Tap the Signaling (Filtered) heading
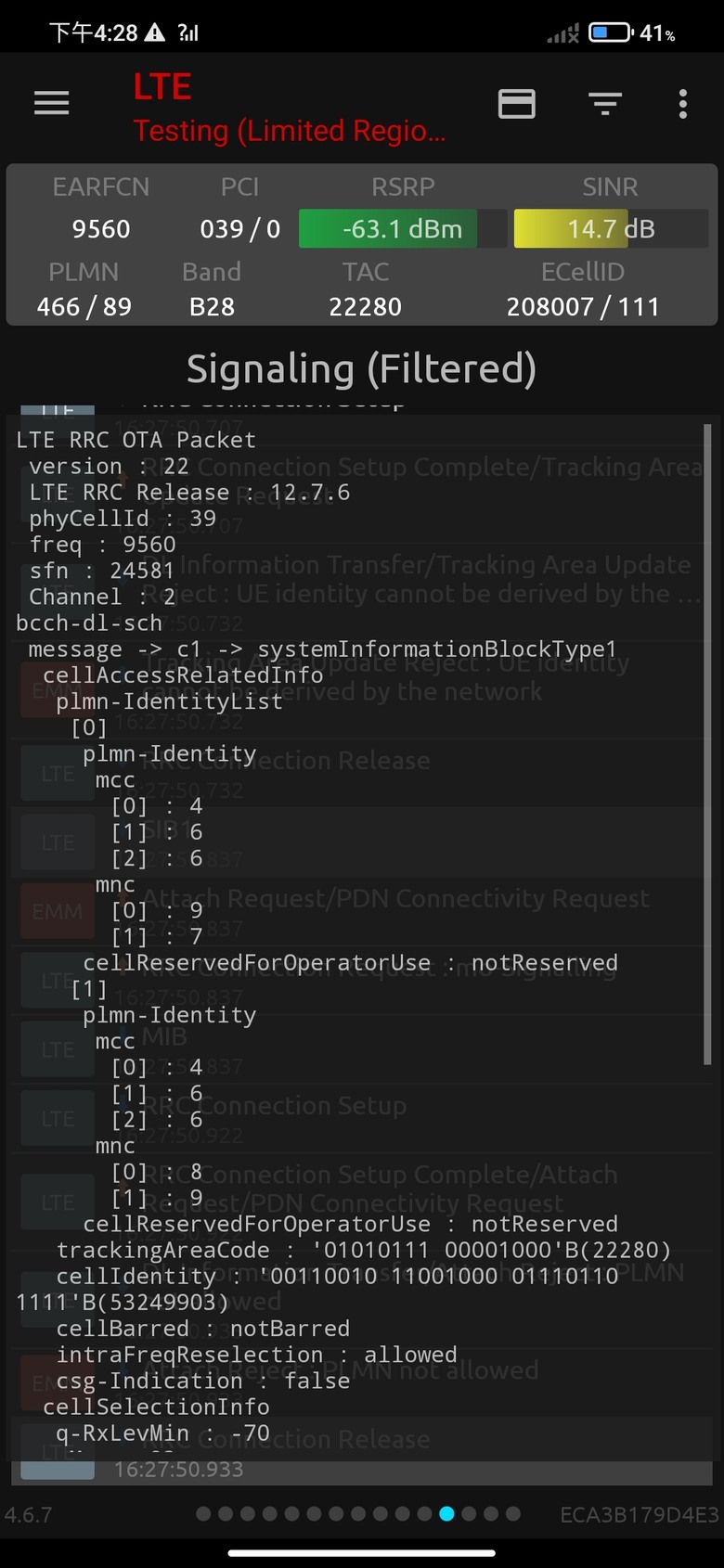Viewport: 724px width, 1568px height. coord(361,368)
